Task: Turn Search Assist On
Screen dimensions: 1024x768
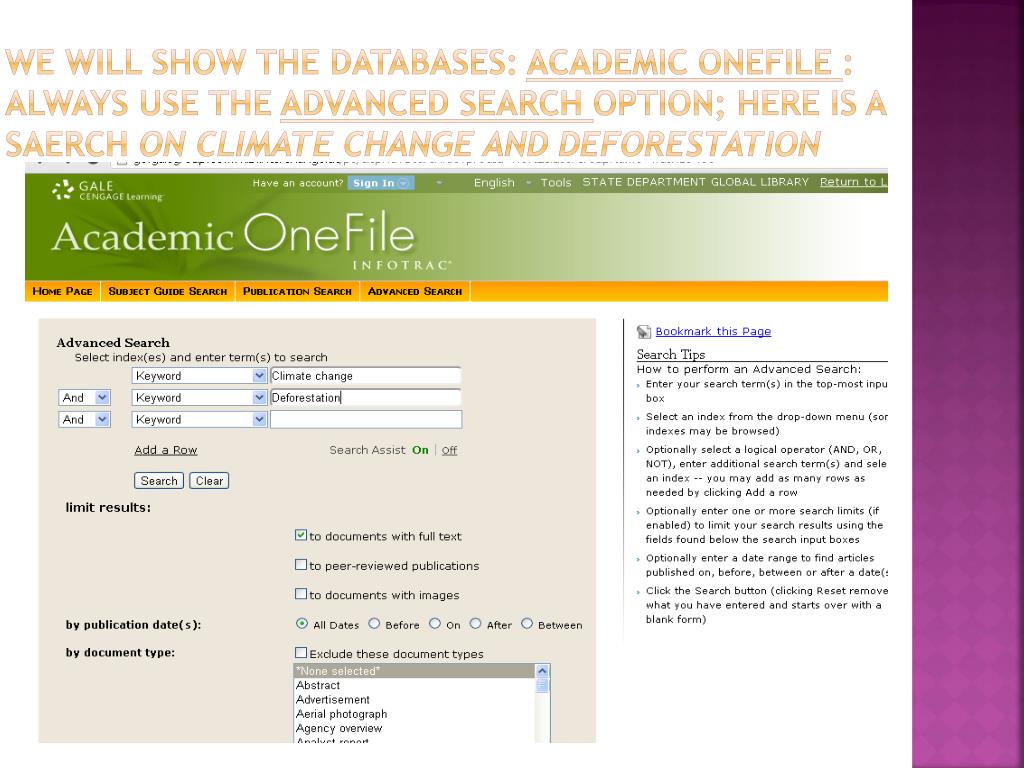Action: (420, 450)
